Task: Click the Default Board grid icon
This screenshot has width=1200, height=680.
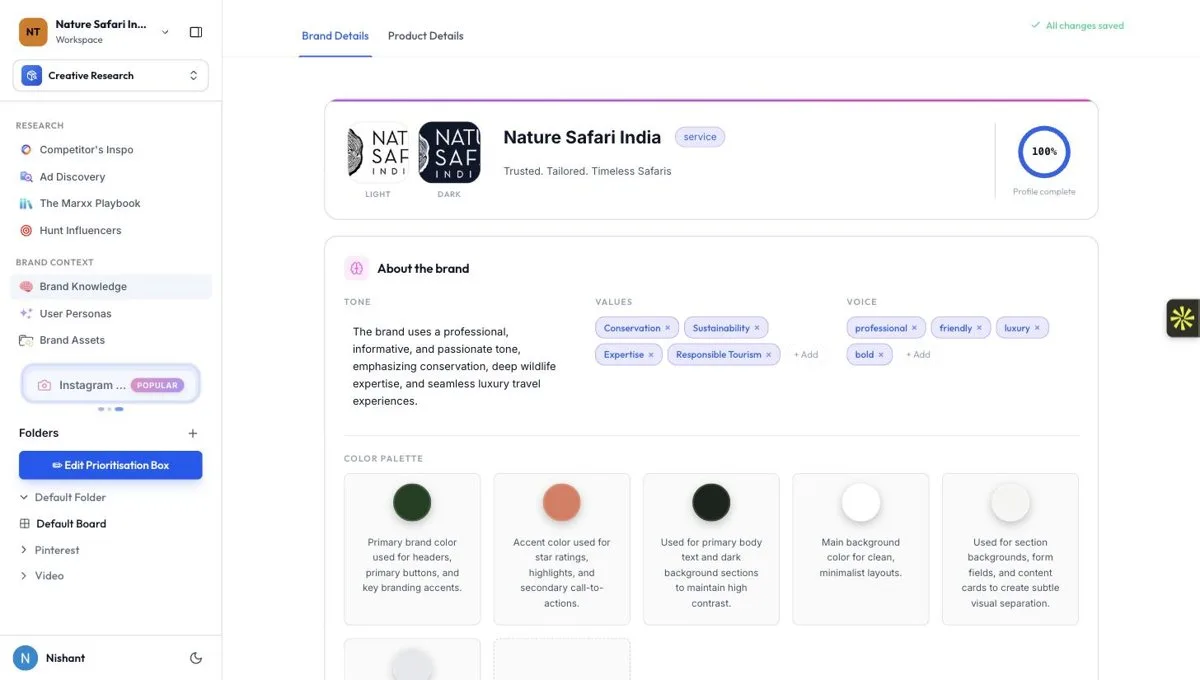Action: [25, 524]
